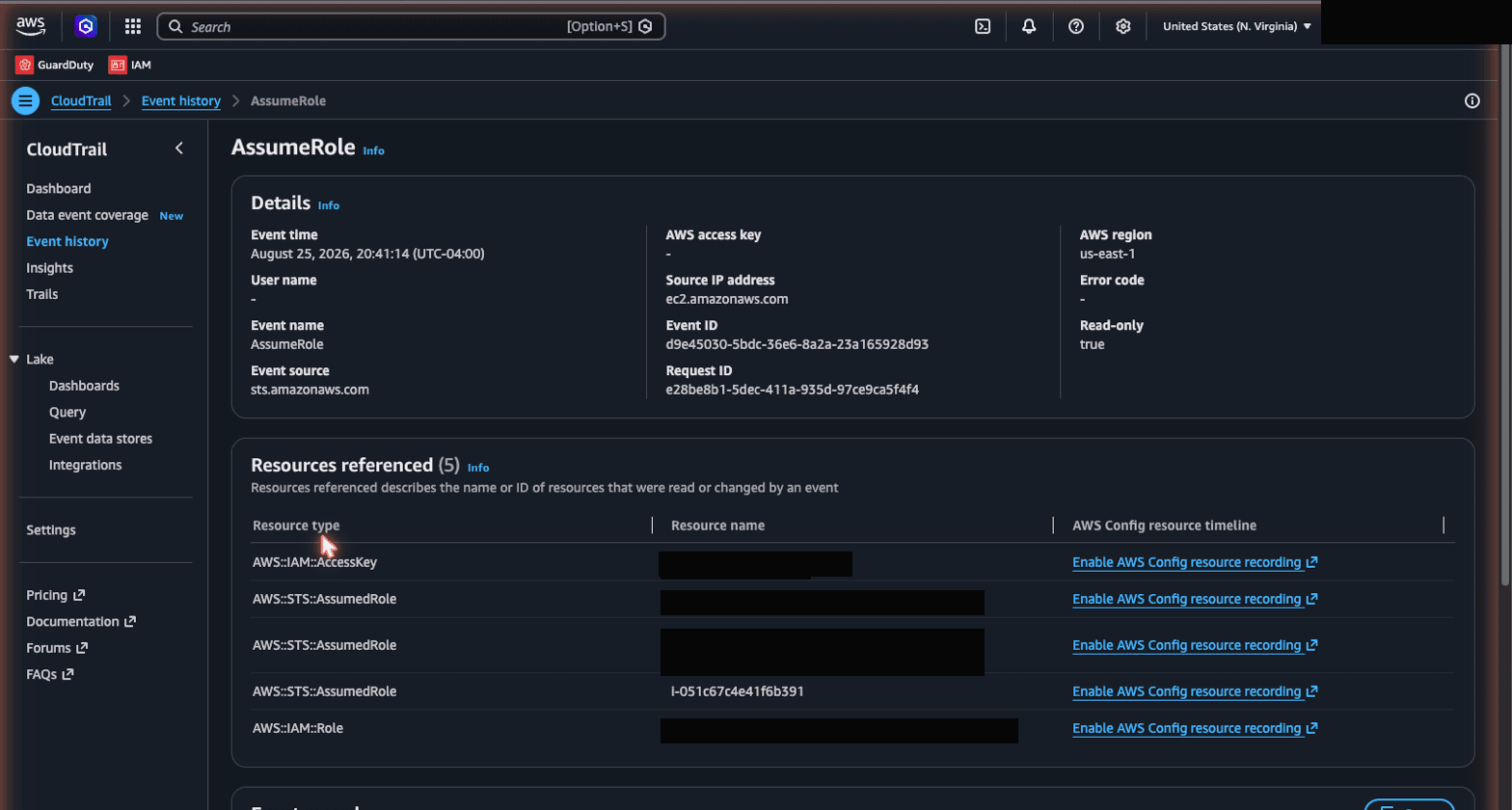Open IAM favorite shortcut
This screenshot has height=810, width=1512.
pos(130,65)
